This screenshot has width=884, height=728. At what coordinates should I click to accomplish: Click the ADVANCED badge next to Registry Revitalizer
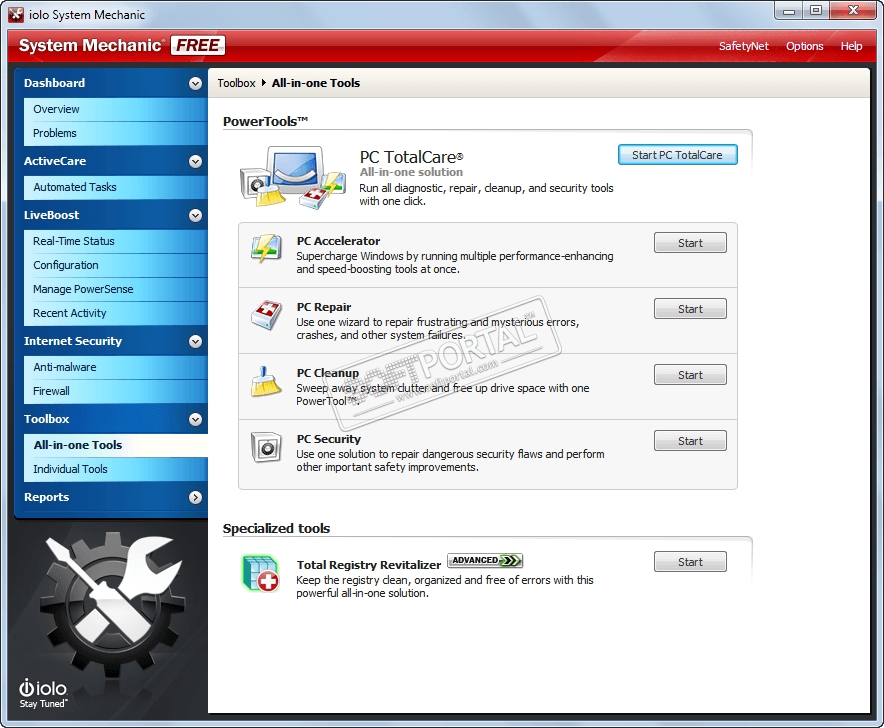(485, 560)
